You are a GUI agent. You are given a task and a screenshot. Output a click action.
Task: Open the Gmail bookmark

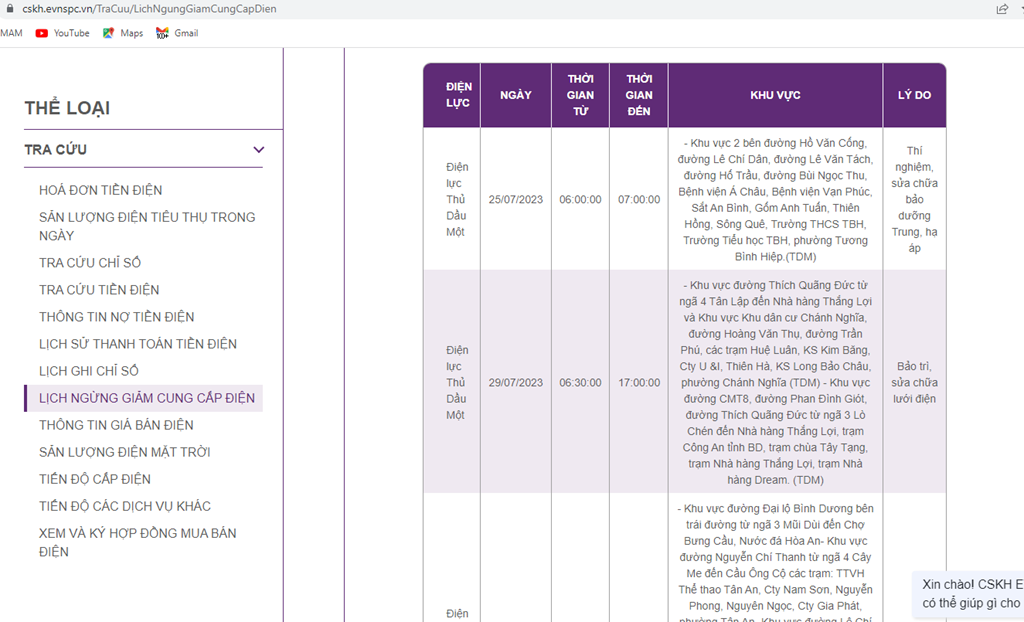177,33
